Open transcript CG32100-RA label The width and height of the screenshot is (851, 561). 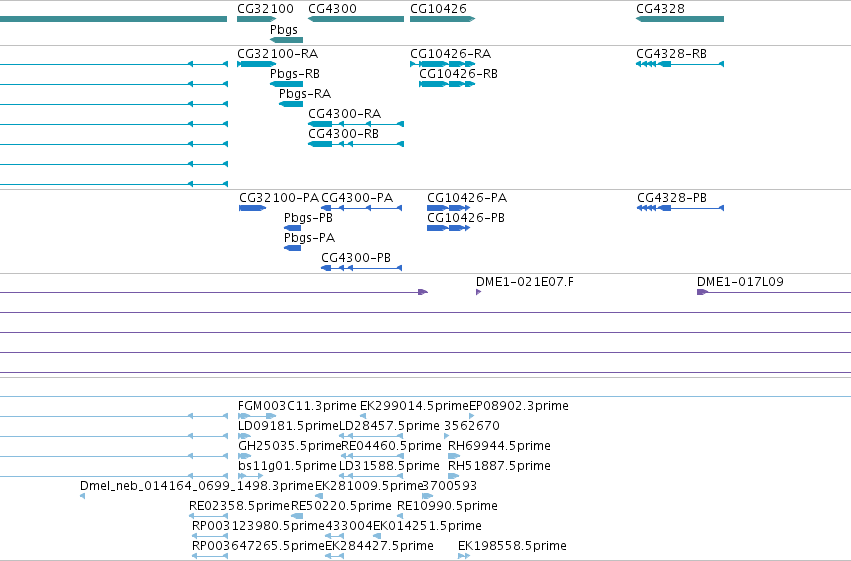click(277, 54)
